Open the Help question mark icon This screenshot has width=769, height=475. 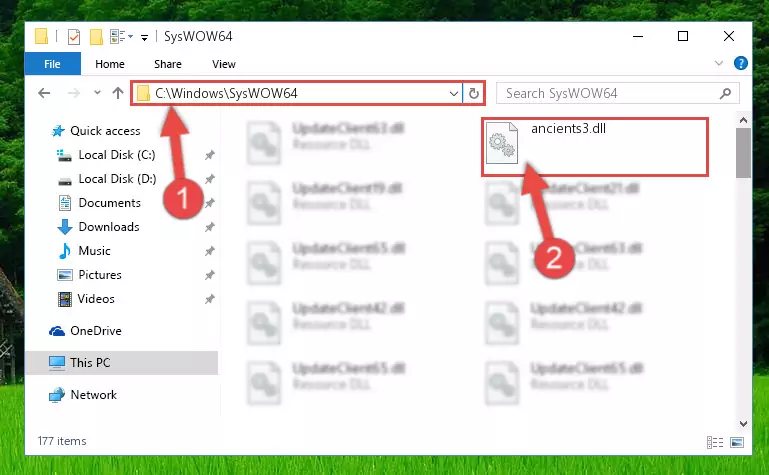tap(741, 63)
